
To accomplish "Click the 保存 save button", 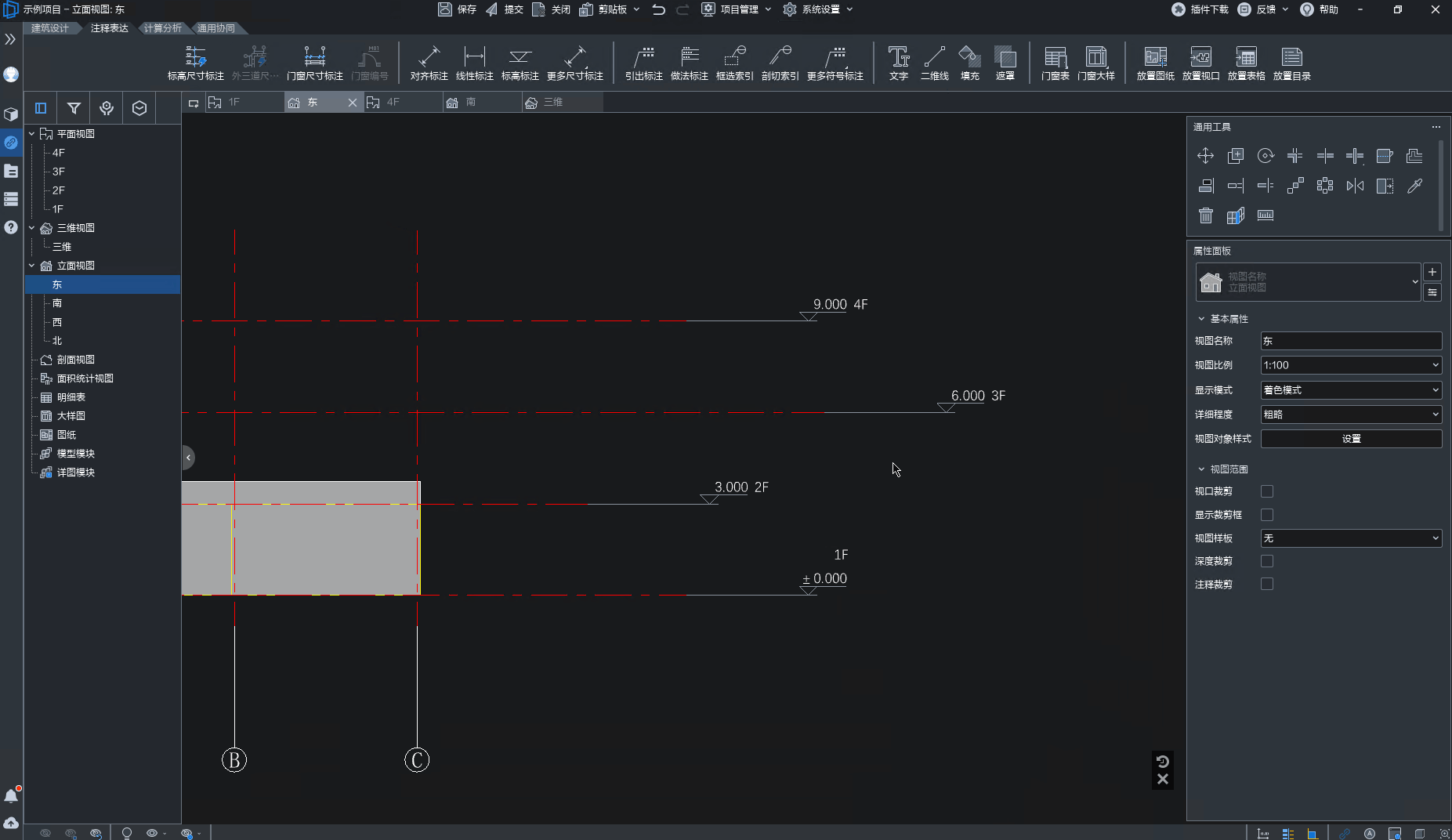I will click(457, 9).
